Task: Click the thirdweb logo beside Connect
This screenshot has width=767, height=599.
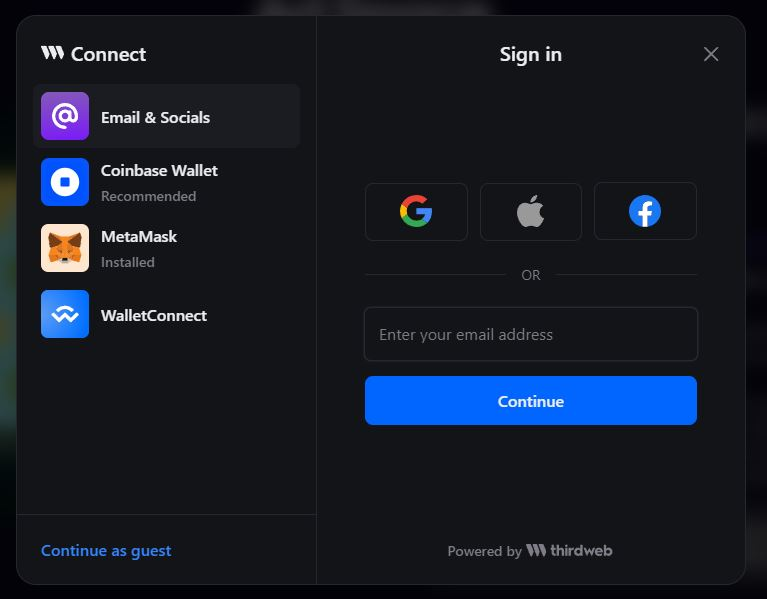Action: (52, 53)
